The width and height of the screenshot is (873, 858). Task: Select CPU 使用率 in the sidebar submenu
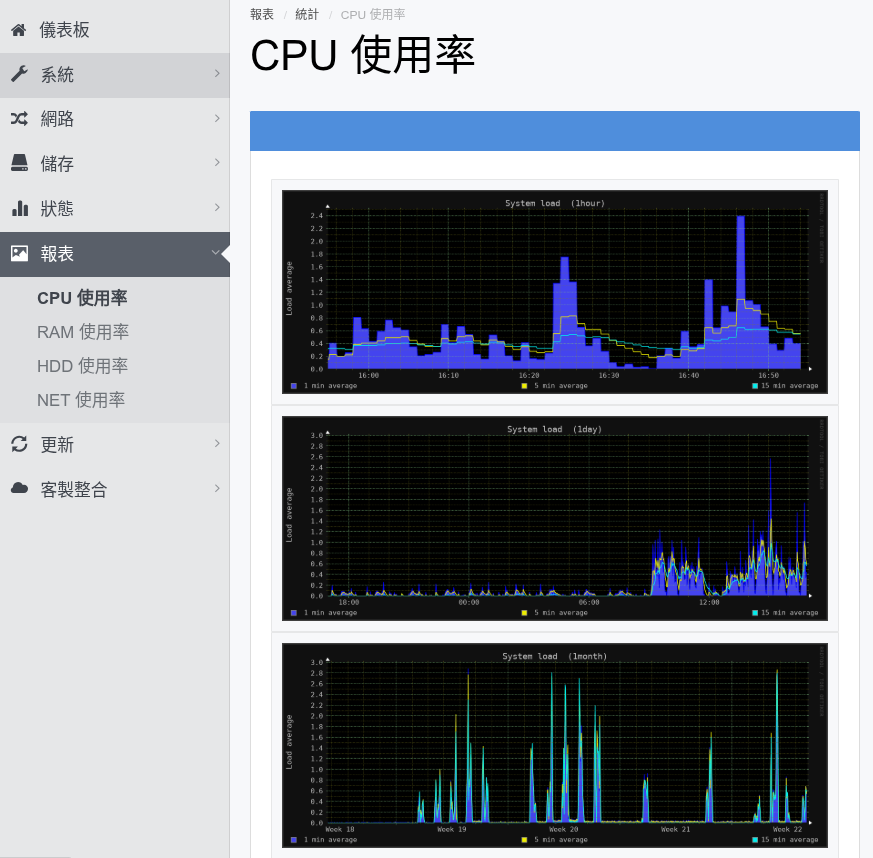[82, 298]
